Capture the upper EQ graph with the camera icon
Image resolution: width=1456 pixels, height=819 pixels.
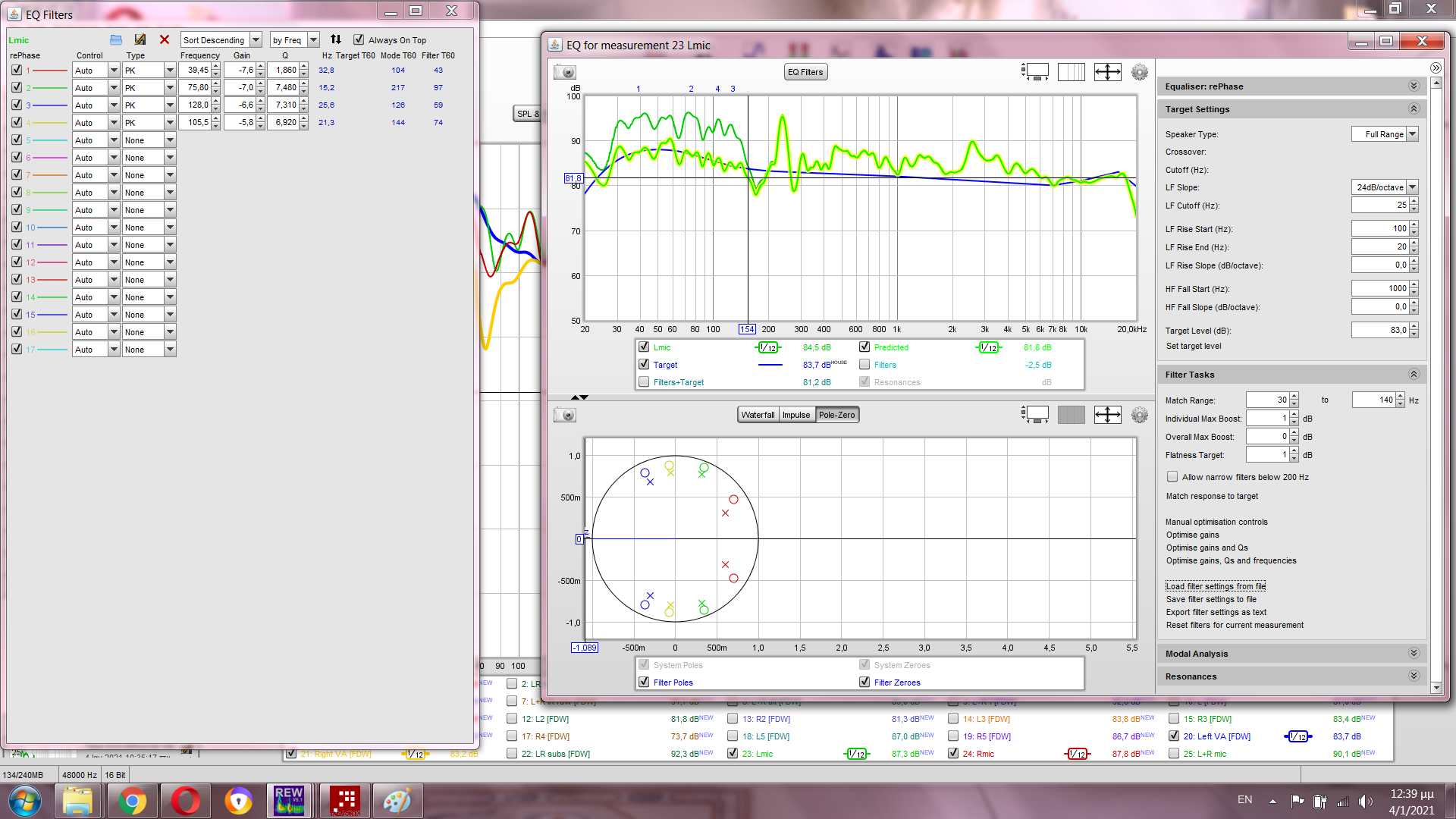click(565, 72)
